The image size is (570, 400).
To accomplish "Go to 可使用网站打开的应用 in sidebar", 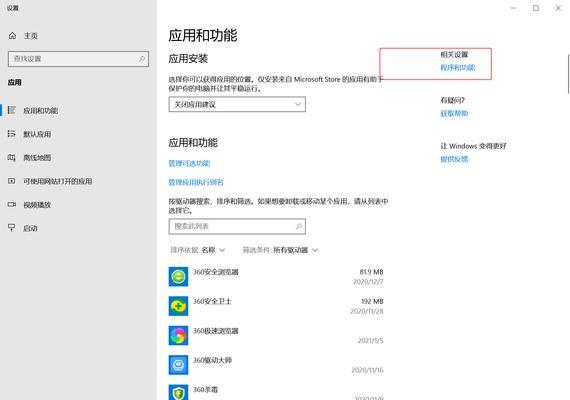I will [x=57, y=181].
